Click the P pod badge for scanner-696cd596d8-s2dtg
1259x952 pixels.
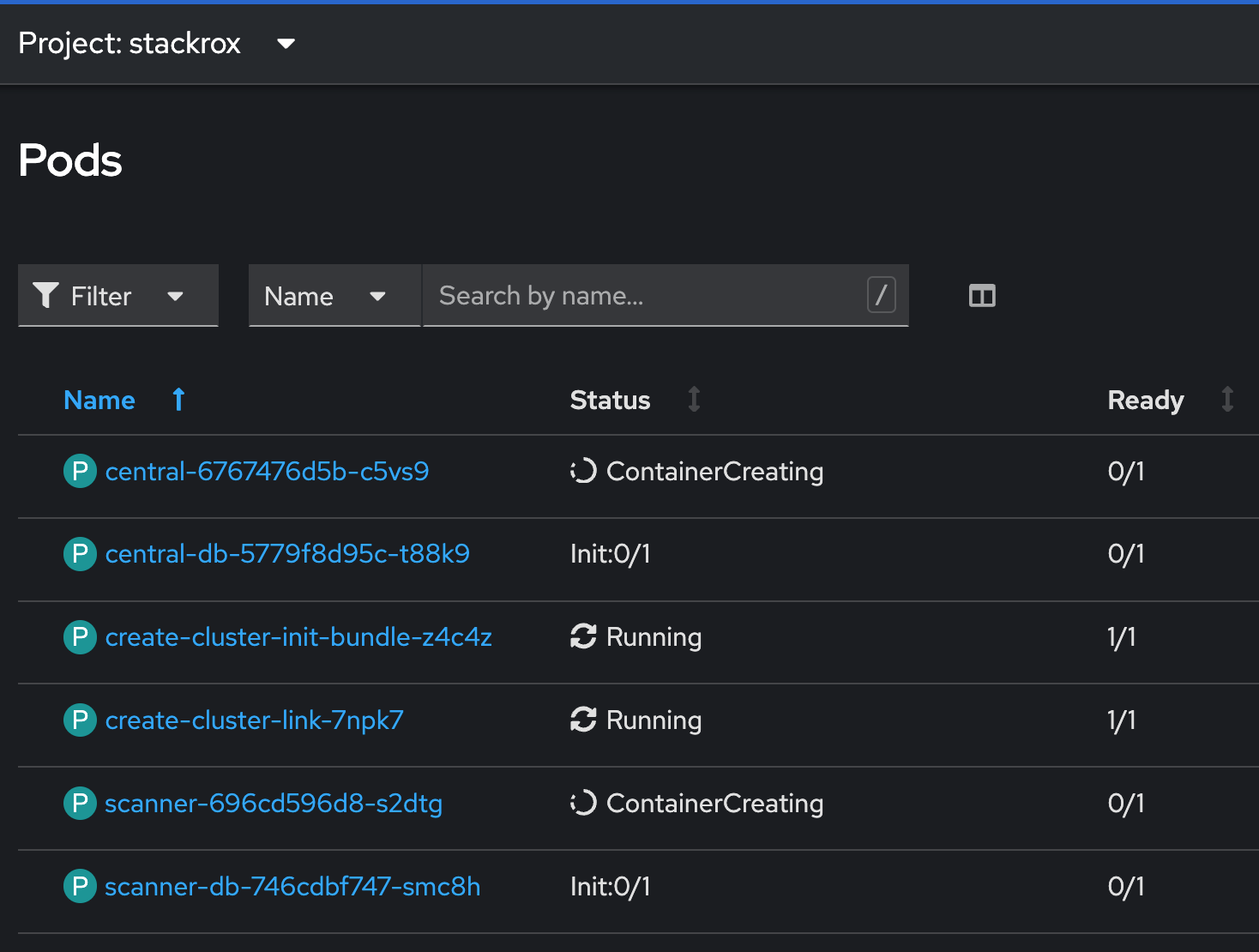(x=80, y=804)
